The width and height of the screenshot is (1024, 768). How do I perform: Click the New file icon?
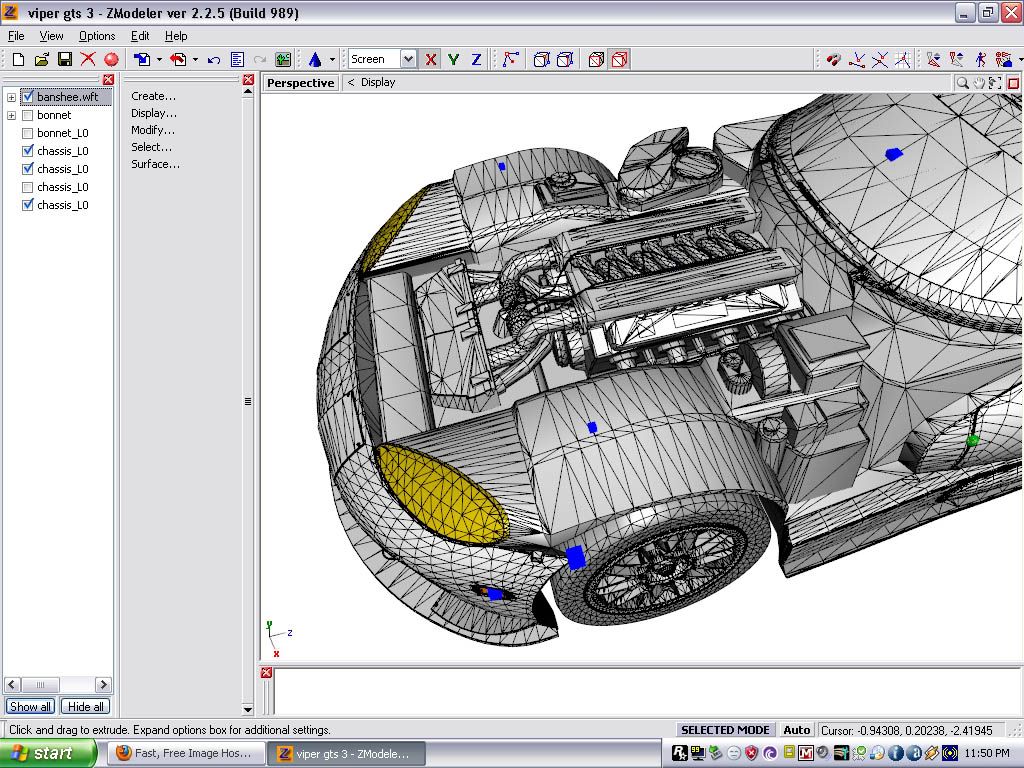pyautogui.click(x=18, y=60)
